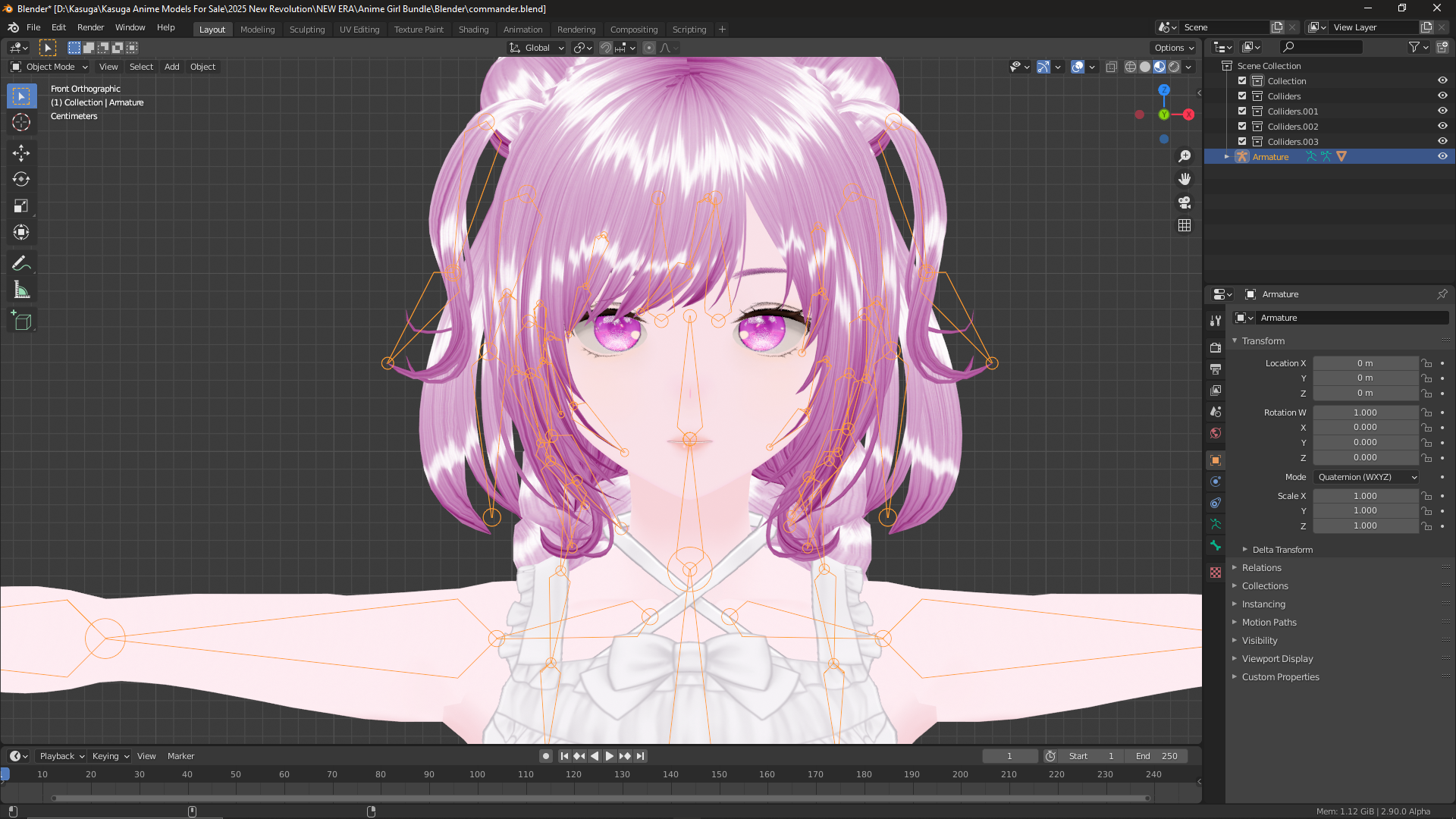Expand the Relations panel
This screenshot has width=1456, height=819.
1261,568
